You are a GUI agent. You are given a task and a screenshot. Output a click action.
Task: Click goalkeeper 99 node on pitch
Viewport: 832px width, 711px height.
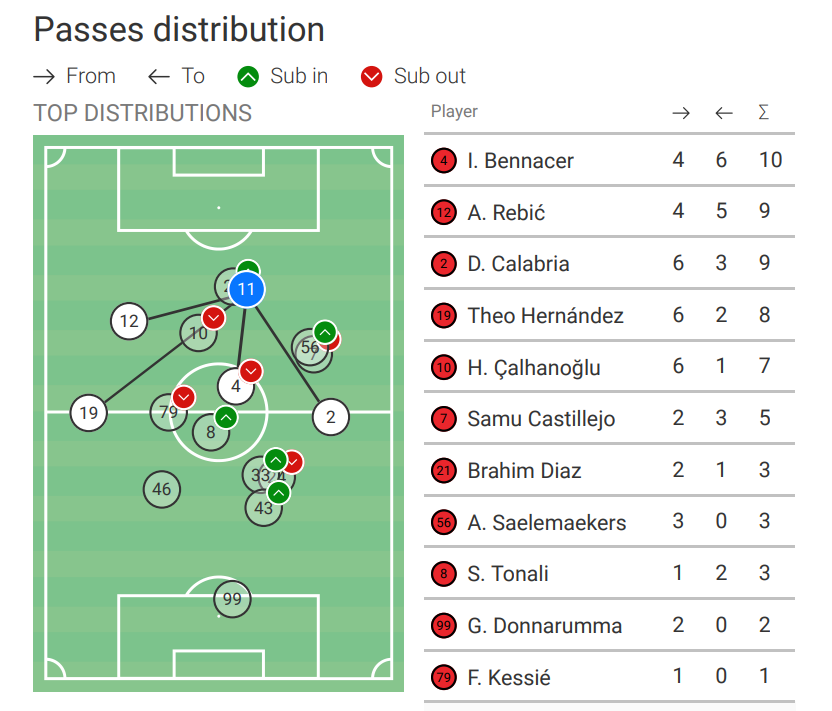(x=232, y=599)
